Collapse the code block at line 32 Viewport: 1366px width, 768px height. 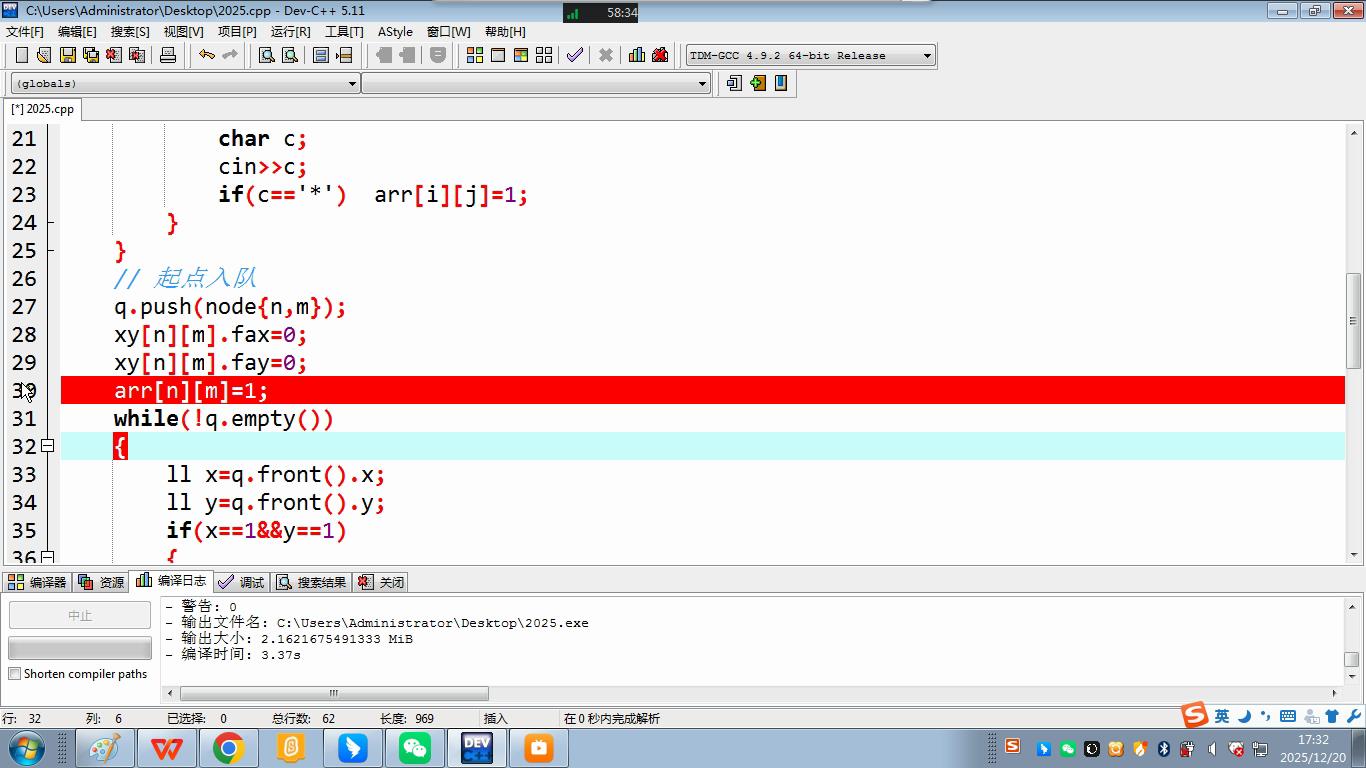pyautogui.click(x=47, y=446)
